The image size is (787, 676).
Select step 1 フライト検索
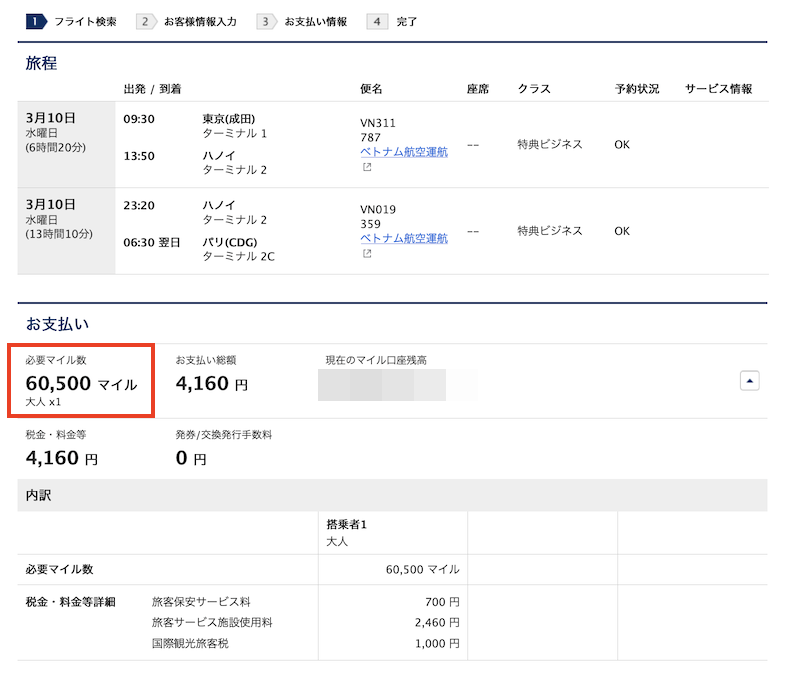[x=71, y=22]
